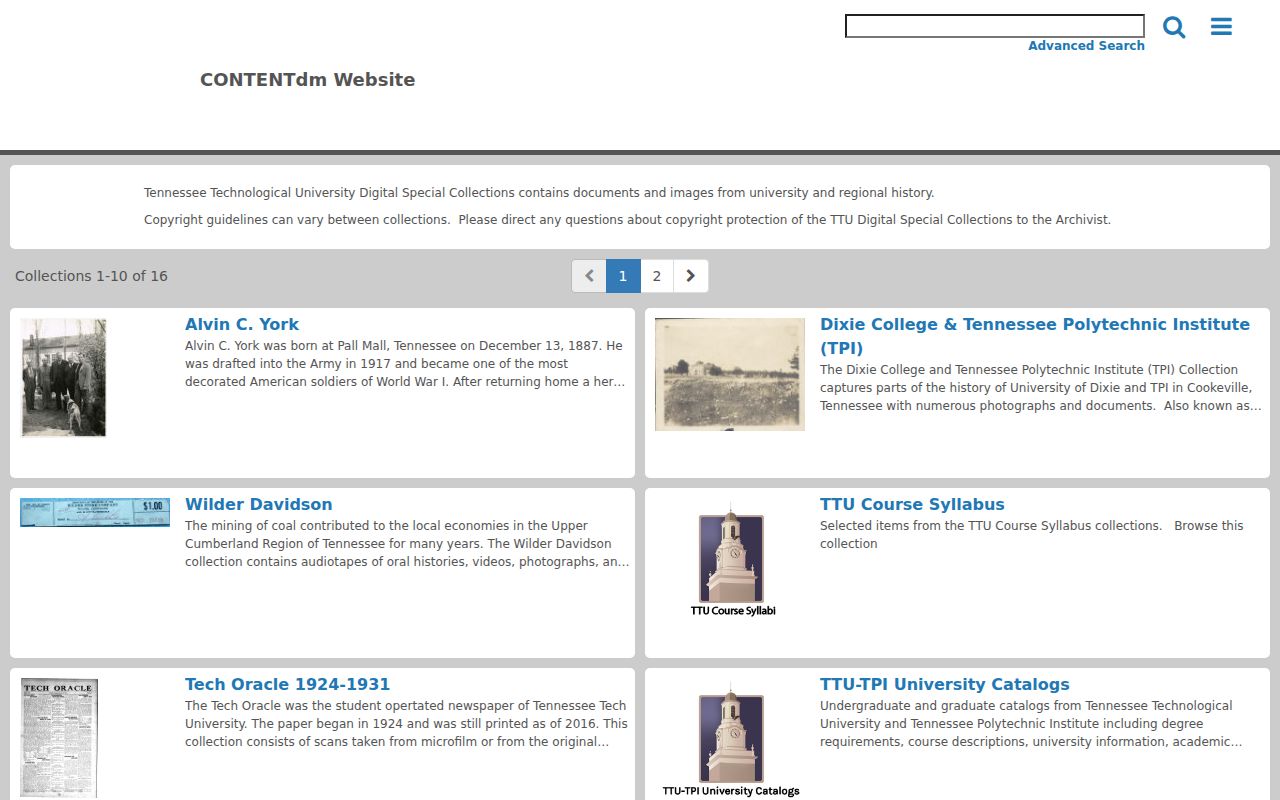Viewport: 1280px width, 800px height.
Task: Open the Alvin C. York collection title
Action: pos(242,324)
